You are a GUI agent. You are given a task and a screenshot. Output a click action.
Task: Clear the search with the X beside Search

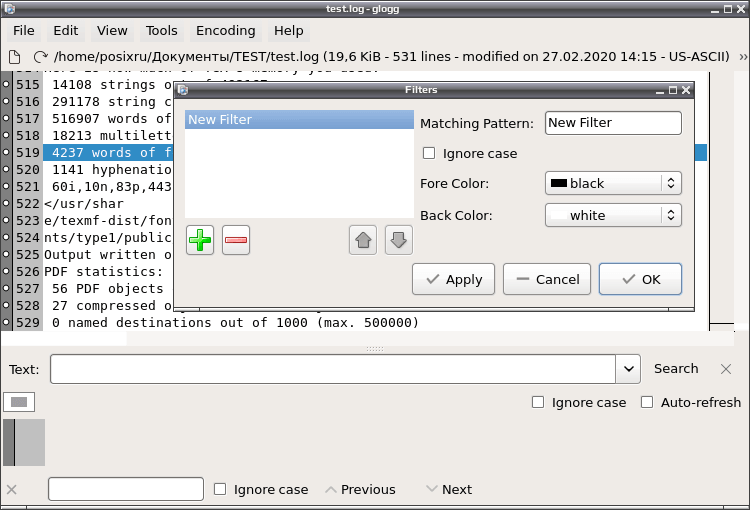click(x=726, y=369)
